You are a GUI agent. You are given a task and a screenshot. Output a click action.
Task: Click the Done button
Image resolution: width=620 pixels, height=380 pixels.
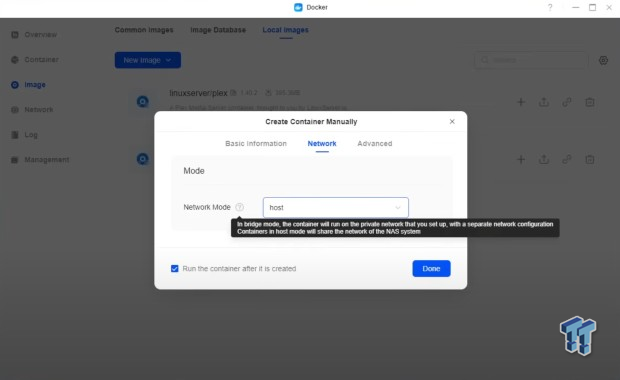(x=431, y=268)
